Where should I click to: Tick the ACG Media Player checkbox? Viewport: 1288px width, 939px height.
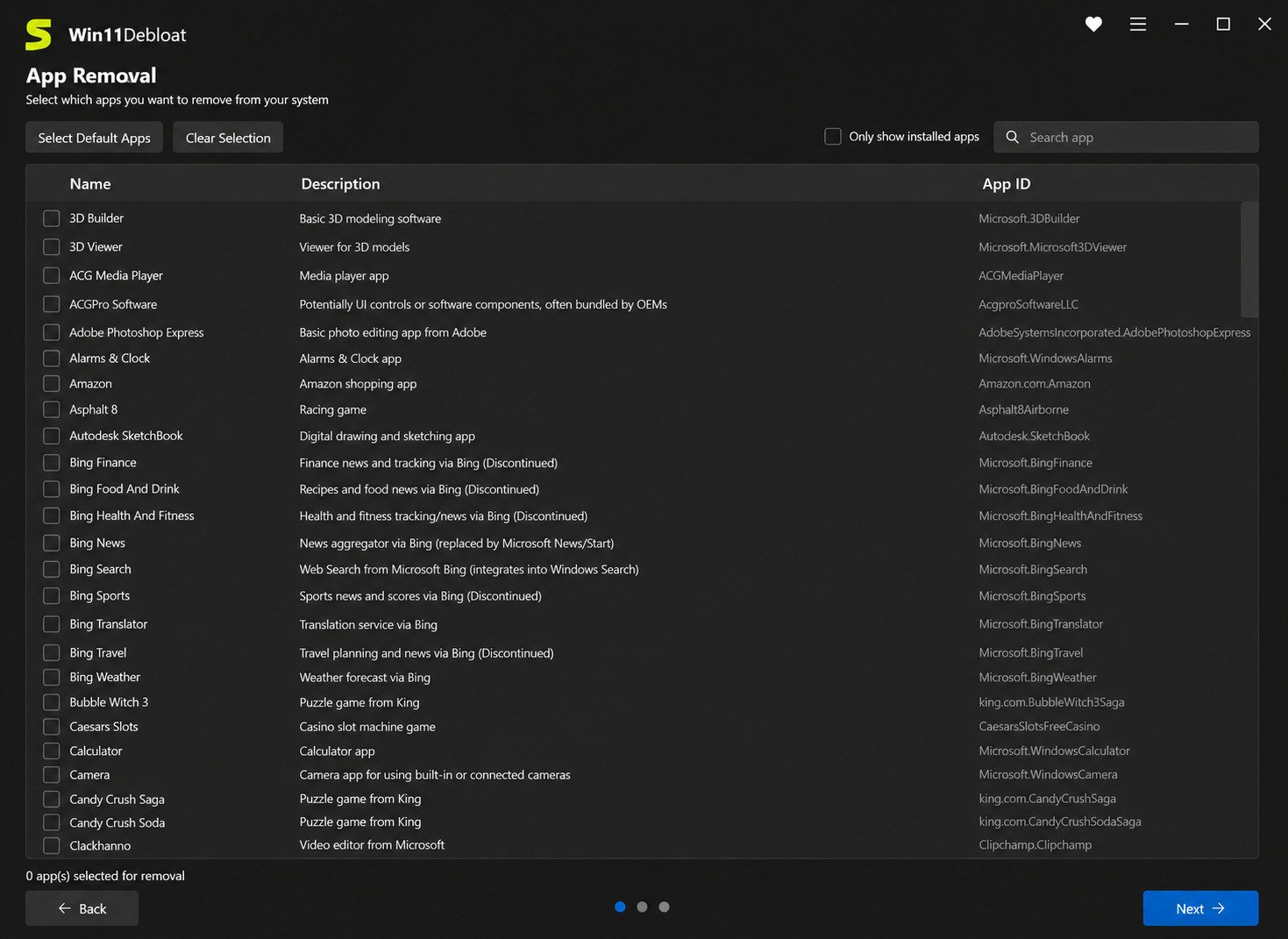pos(52,275)
